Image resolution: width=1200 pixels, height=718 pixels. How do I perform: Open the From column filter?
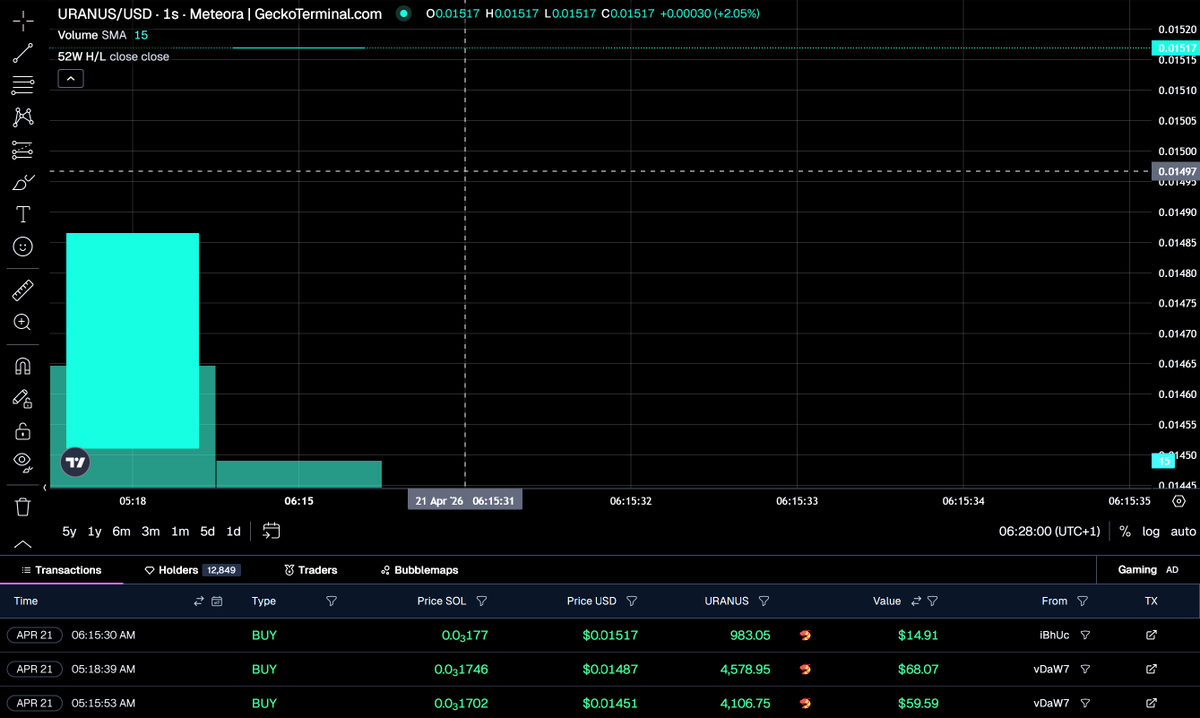click(x=1083, y=601)
